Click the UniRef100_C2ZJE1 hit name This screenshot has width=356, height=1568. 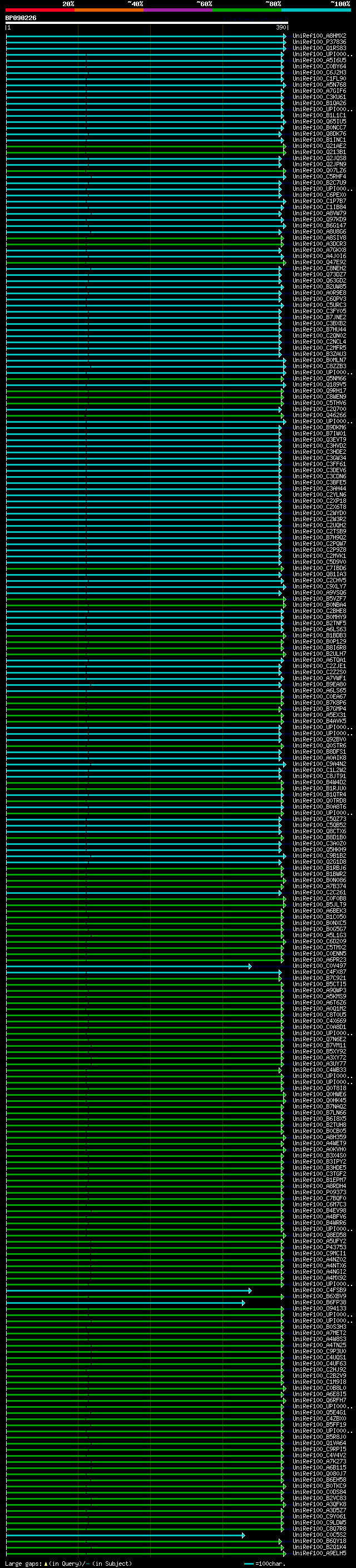[319, 666]
